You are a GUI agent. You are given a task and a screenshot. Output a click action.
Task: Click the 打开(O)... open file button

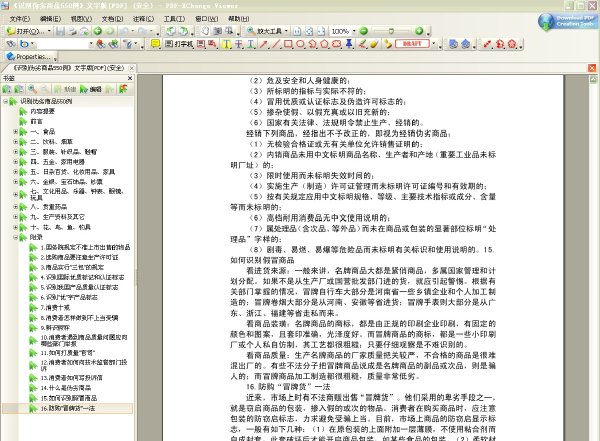(x=28, y=31)
